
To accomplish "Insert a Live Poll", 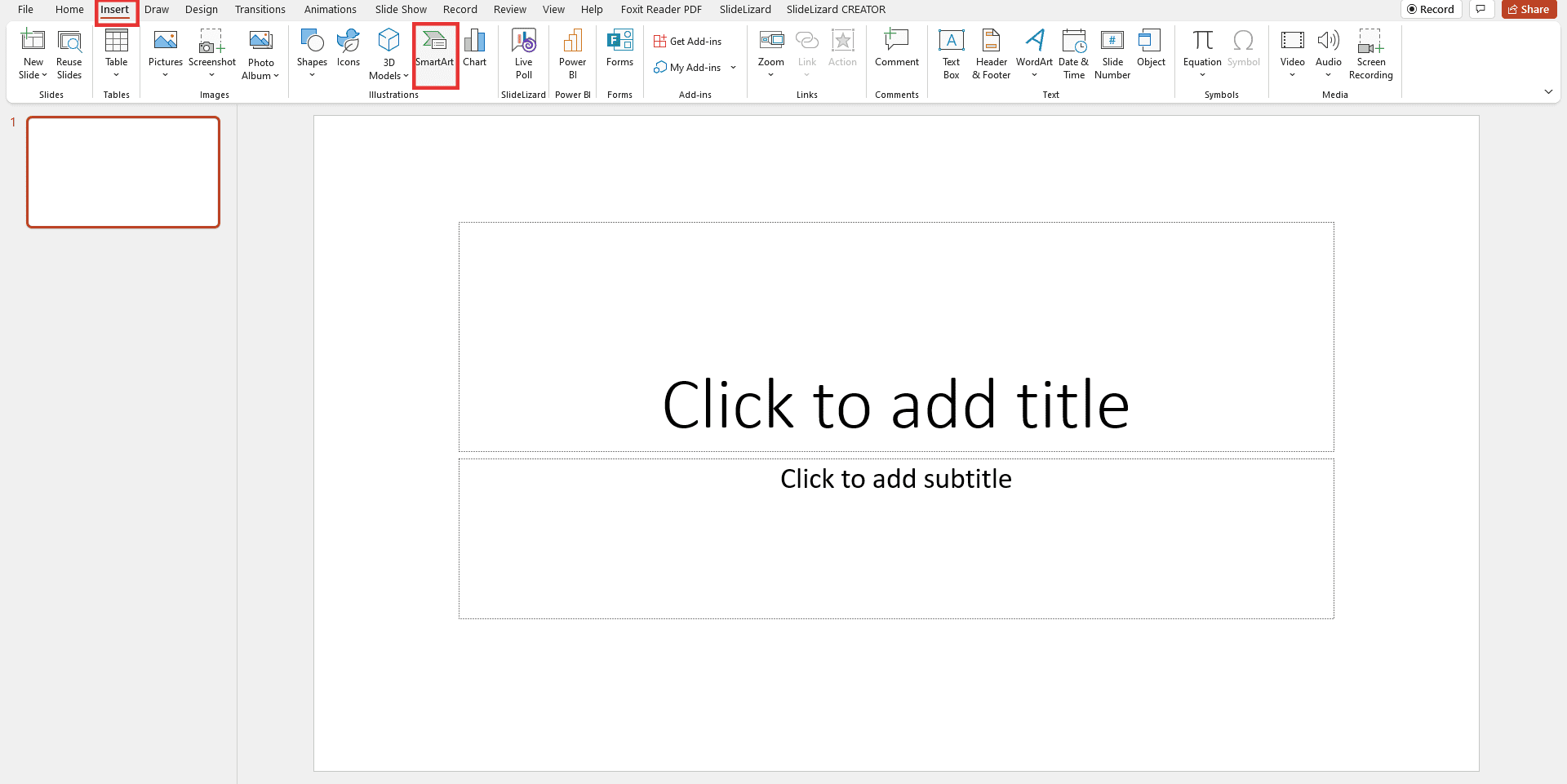I will [523, 53].
